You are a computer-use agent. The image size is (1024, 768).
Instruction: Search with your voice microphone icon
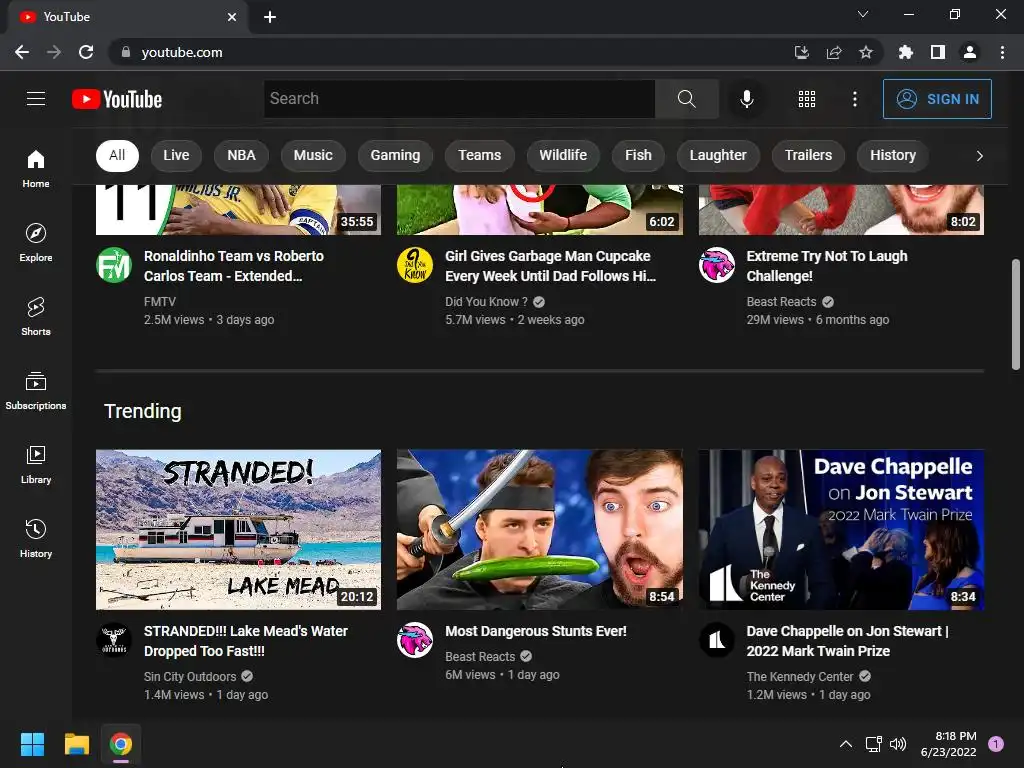pyautogui.click(x=746, y=99)
